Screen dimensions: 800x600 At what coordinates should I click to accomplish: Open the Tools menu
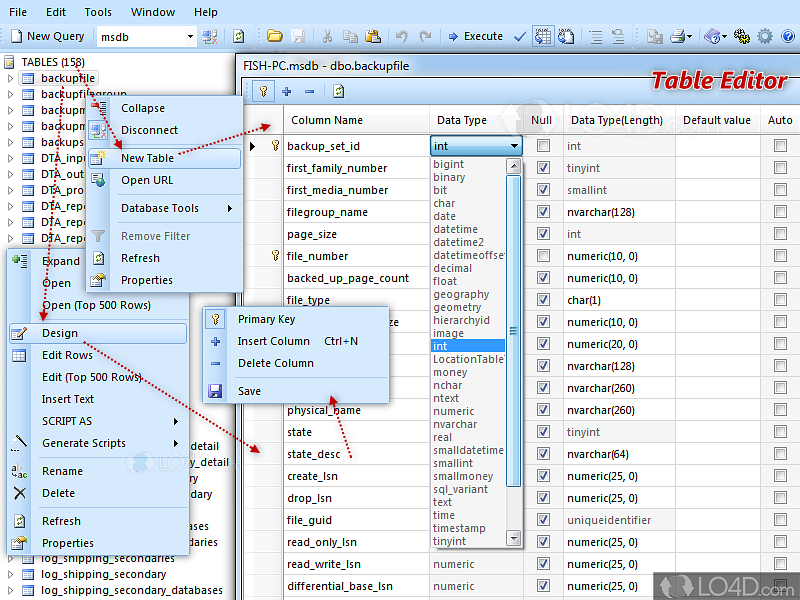click(x=98, y=12)
